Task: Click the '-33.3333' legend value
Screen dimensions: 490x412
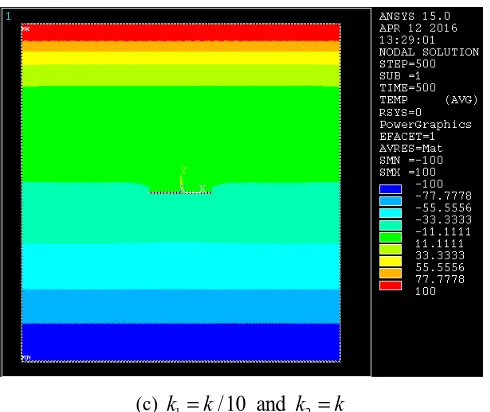Action: [443, 220]
